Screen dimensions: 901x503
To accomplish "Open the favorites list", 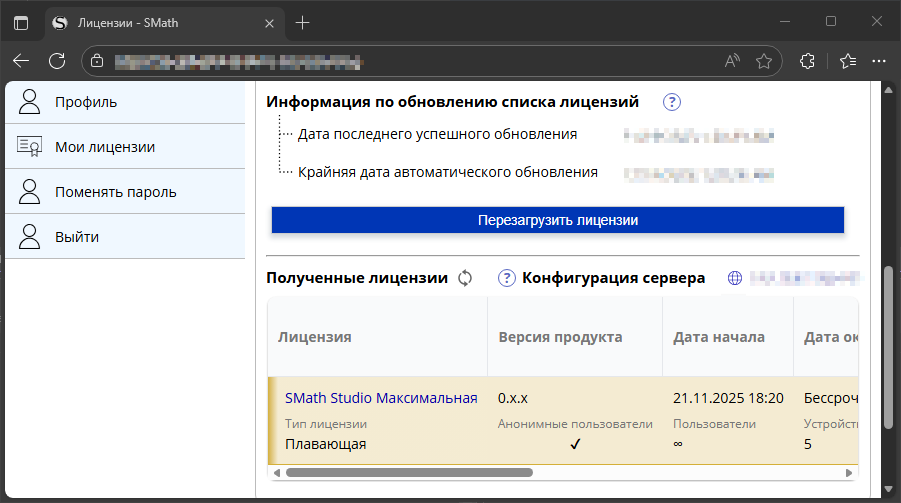I will 848,61.
